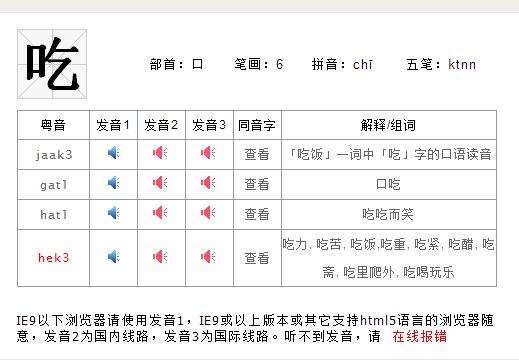Click the radical 口 after 部首
Screen dimensions: 519x360
pyautogui.click(x=197, y=64)
